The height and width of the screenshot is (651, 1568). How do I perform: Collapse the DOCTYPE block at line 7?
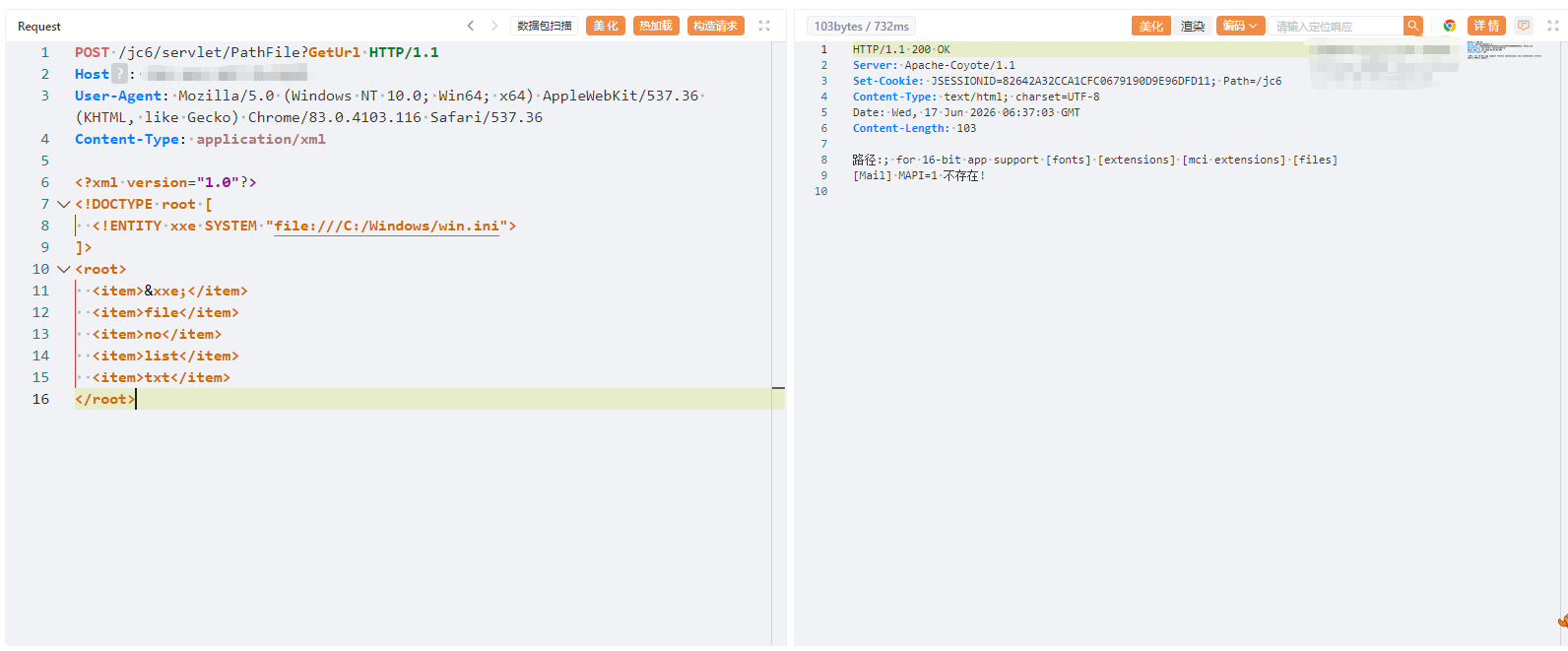63,204
